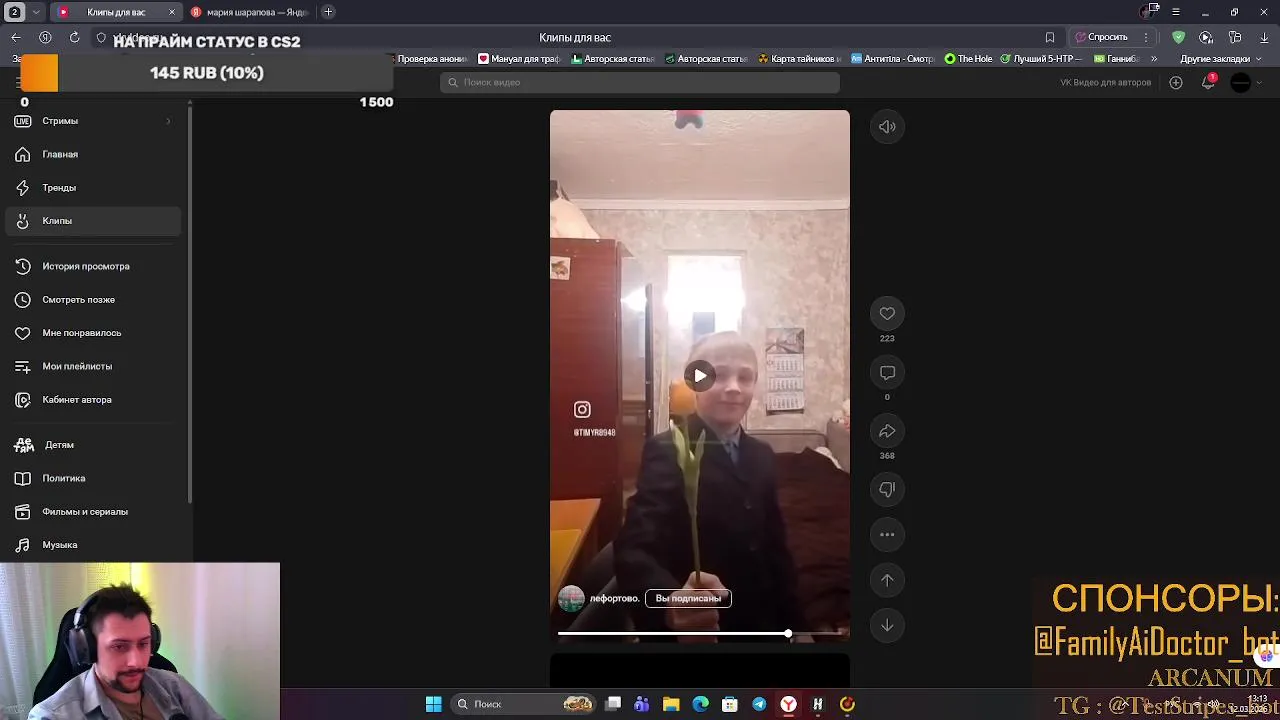Open лефортово channel avatar

pyautogui.click(x=571, y=598)
